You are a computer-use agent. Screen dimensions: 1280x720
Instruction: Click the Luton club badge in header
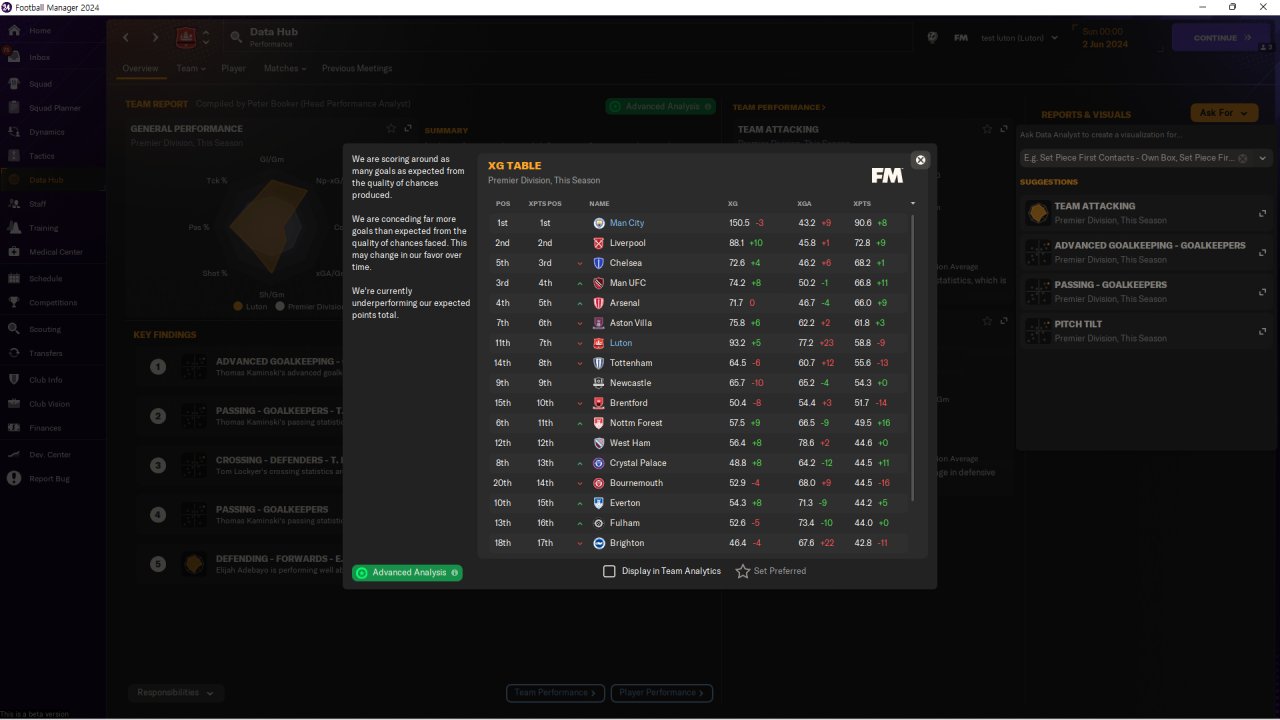186,38
